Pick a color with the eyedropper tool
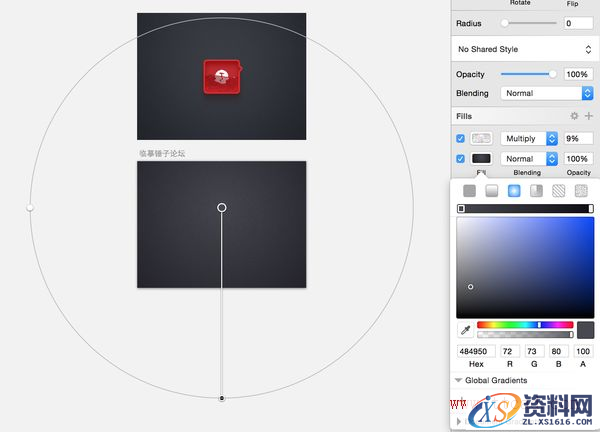 (x=465, y=330)
